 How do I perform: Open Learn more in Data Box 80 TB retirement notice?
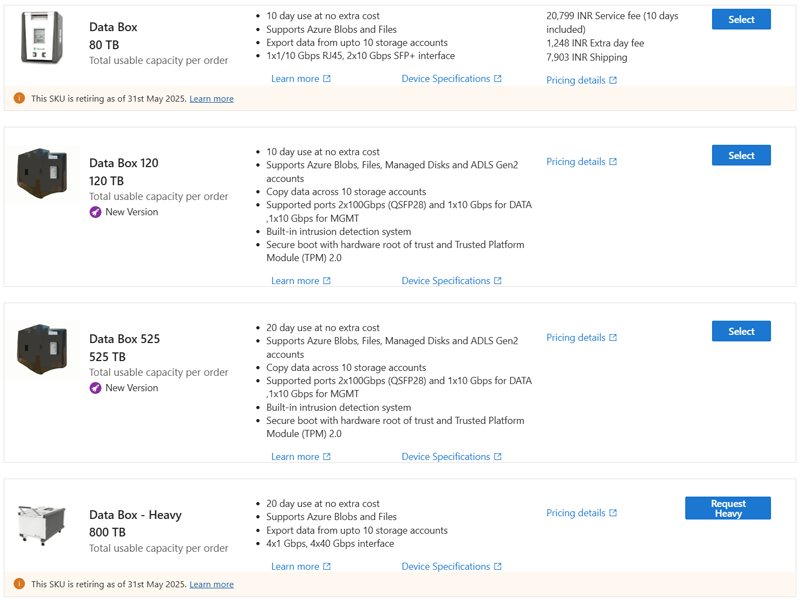click(211, 99)
